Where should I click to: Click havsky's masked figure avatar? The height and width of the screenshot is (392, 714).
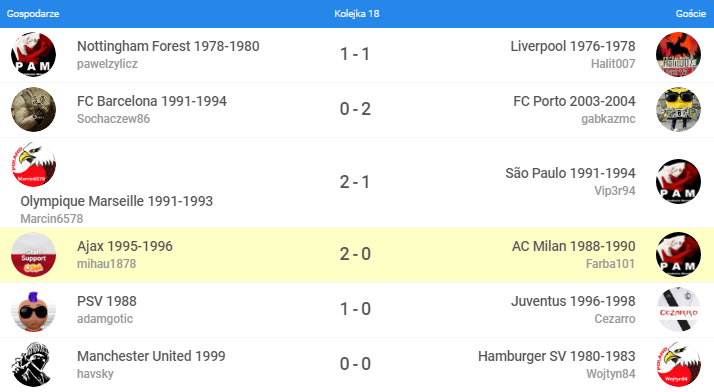(33, 365)
